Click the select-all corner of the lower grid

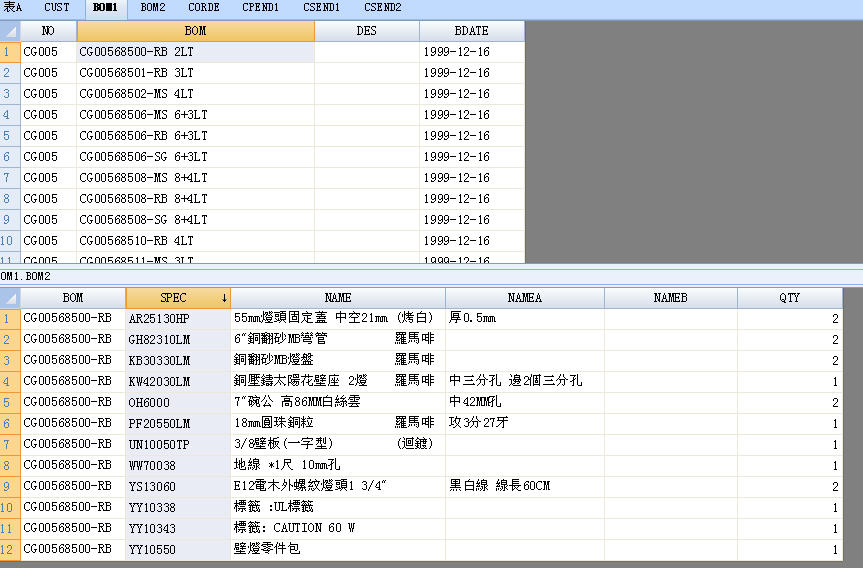(10, 298)
